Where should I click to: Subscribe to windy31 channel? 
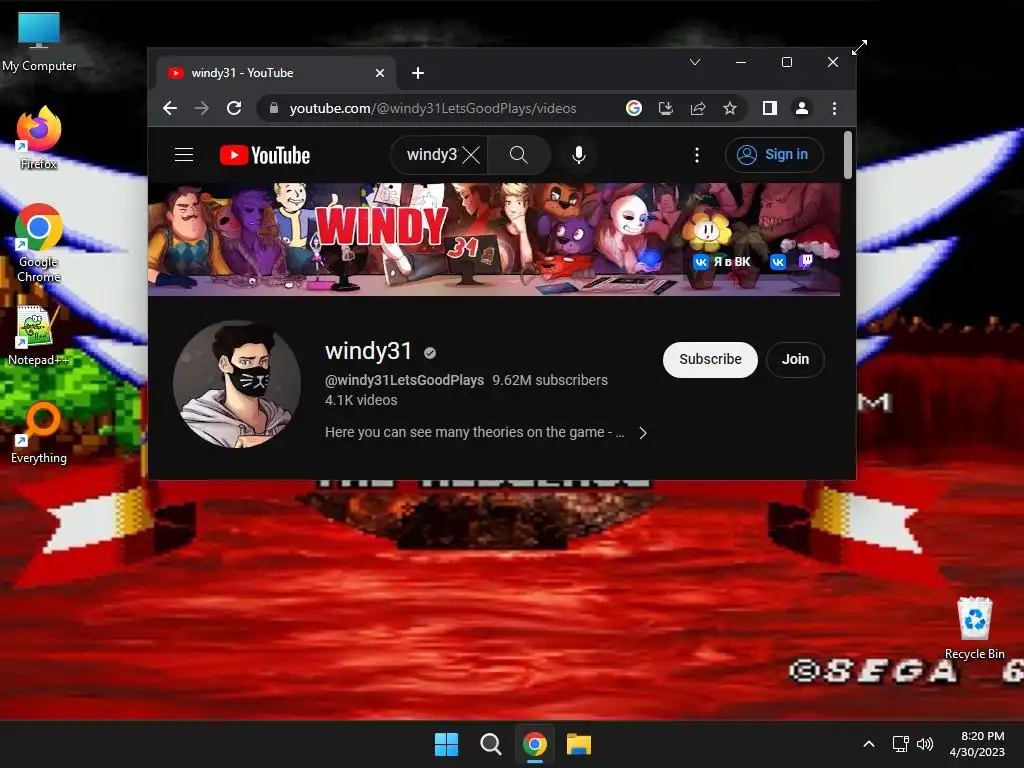coord(710,359)
